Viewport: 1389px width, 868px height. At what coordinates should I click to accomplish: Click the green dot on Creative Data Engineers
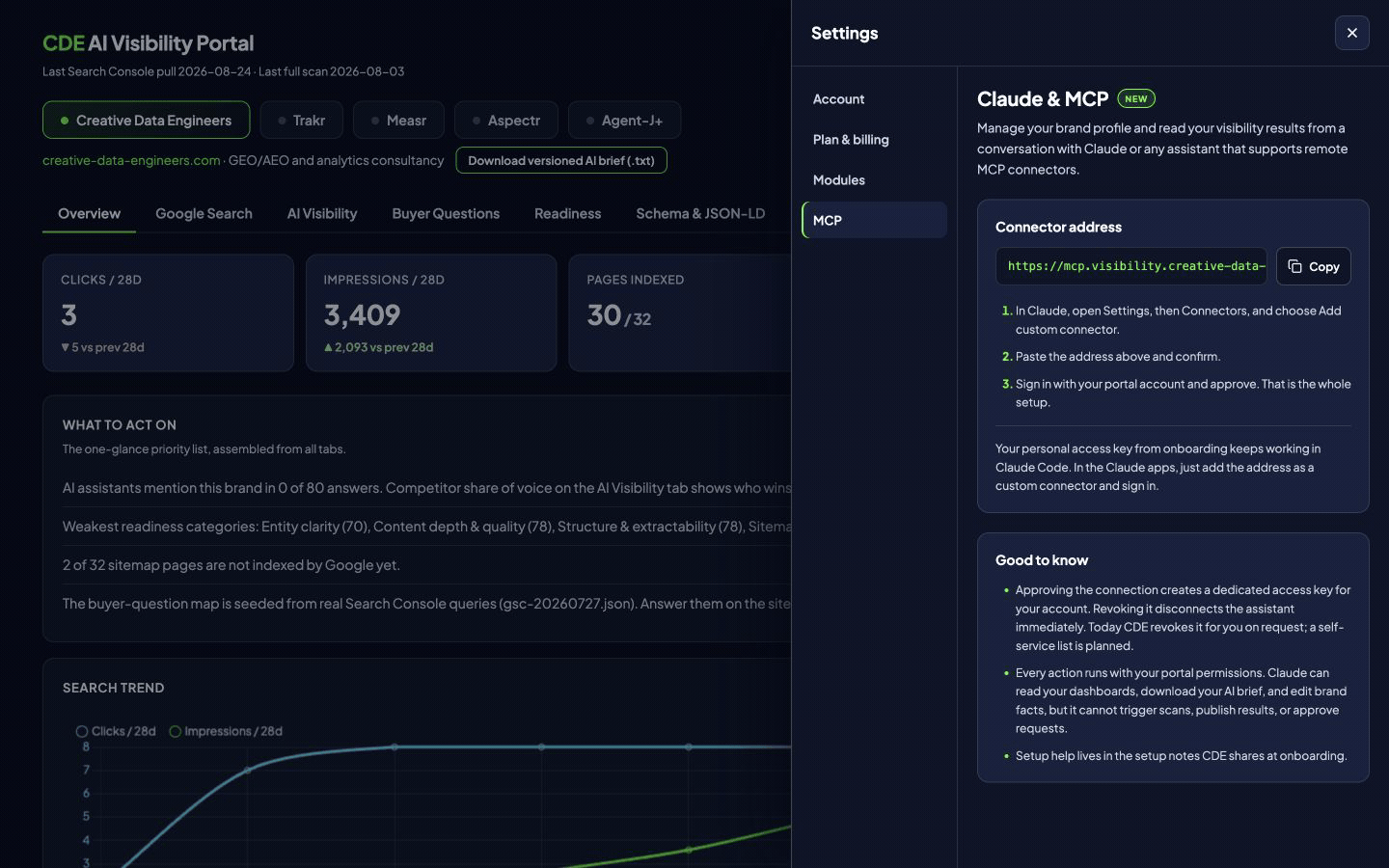coord(65,121)
